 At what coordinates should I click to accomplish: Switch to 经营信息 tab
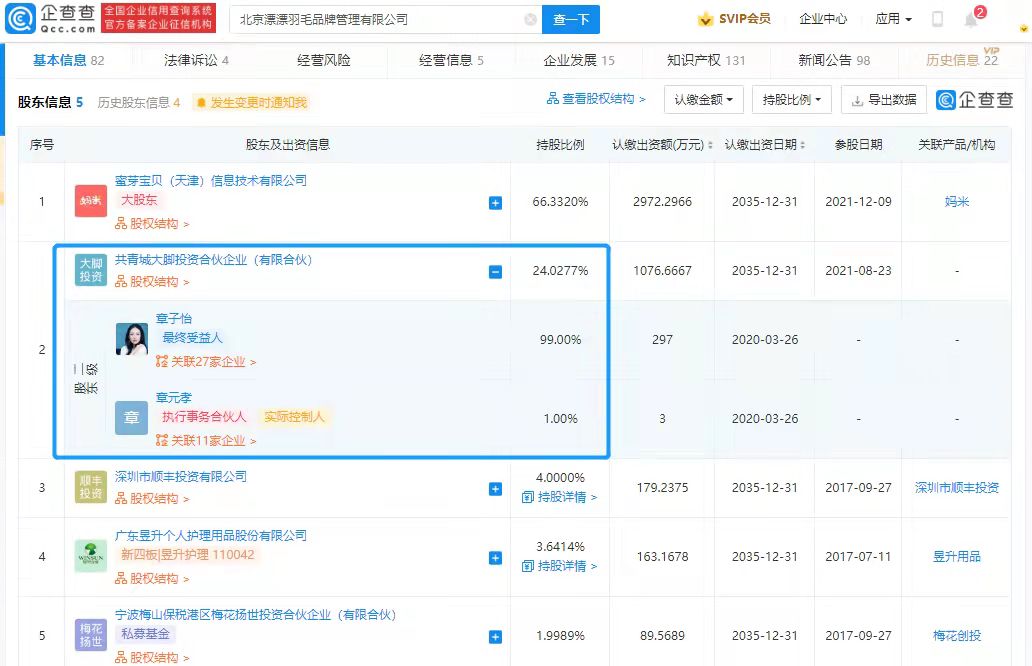[452, 61]
